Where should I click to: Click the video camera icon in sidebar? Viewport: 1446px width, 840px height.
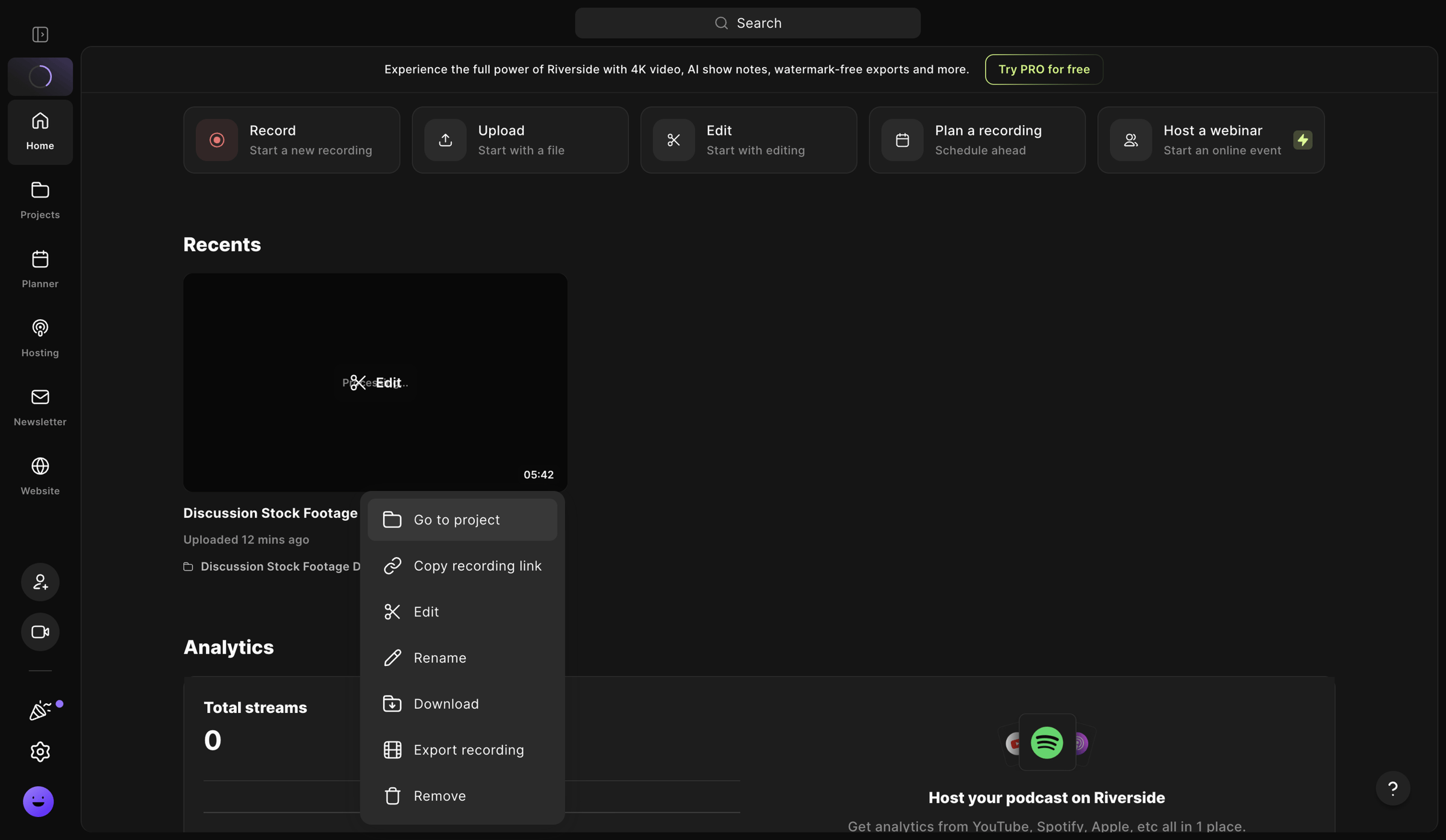pyautogui.click(x=40, y=632)
